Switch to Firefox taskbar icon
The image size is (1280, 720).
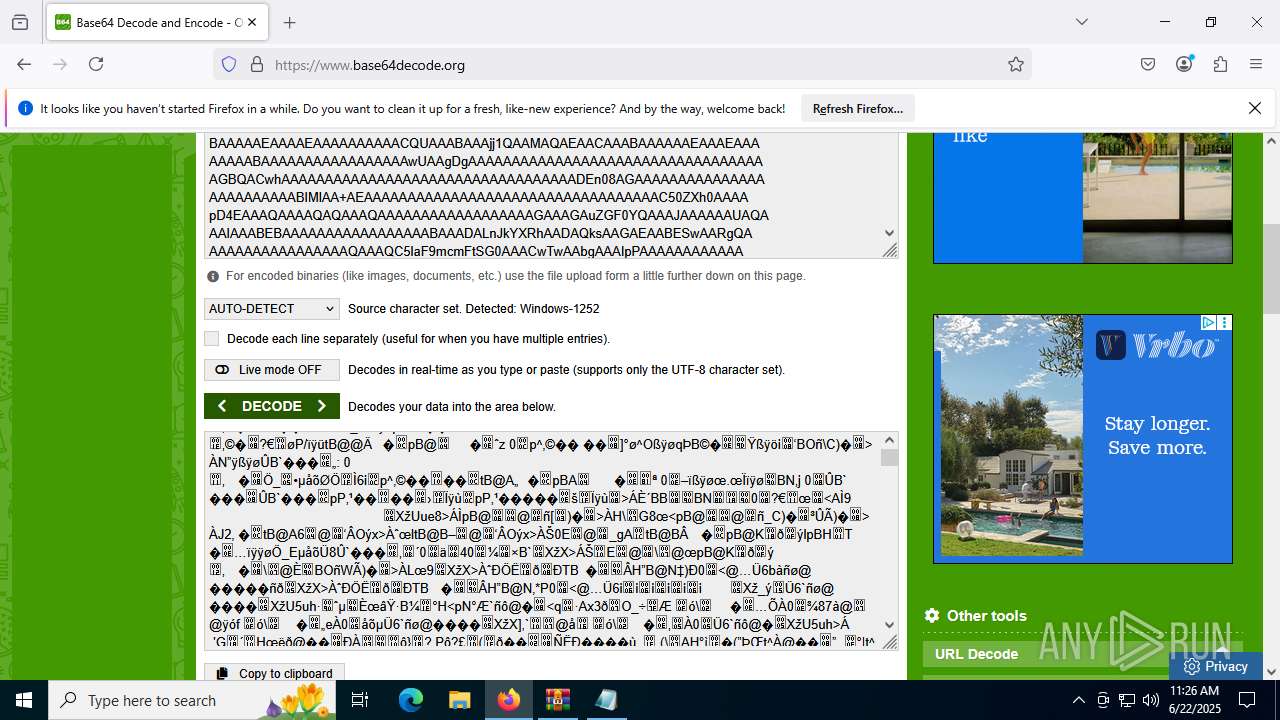click(x=509, y=700)
